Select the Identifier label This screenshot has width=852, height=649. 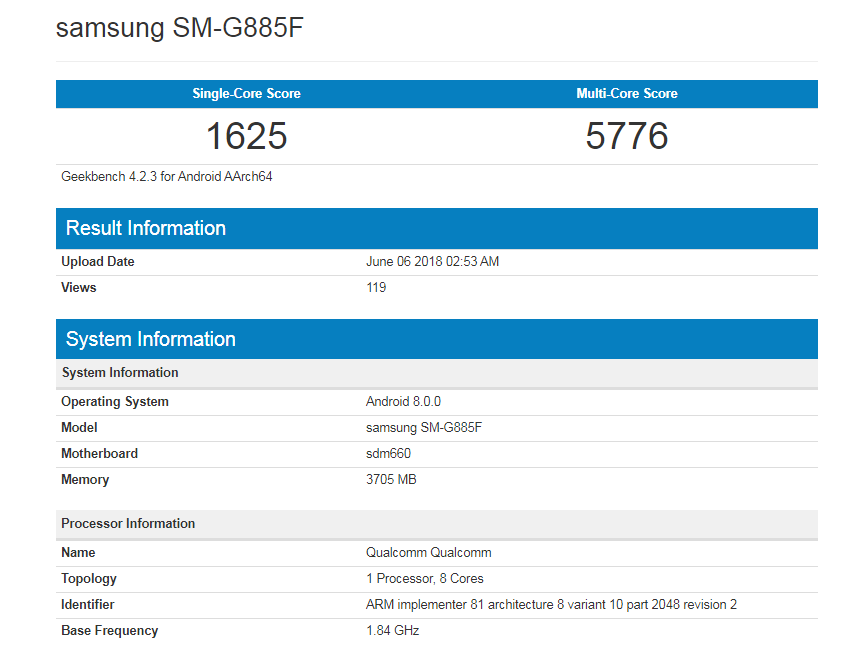(x=88, y=605)
